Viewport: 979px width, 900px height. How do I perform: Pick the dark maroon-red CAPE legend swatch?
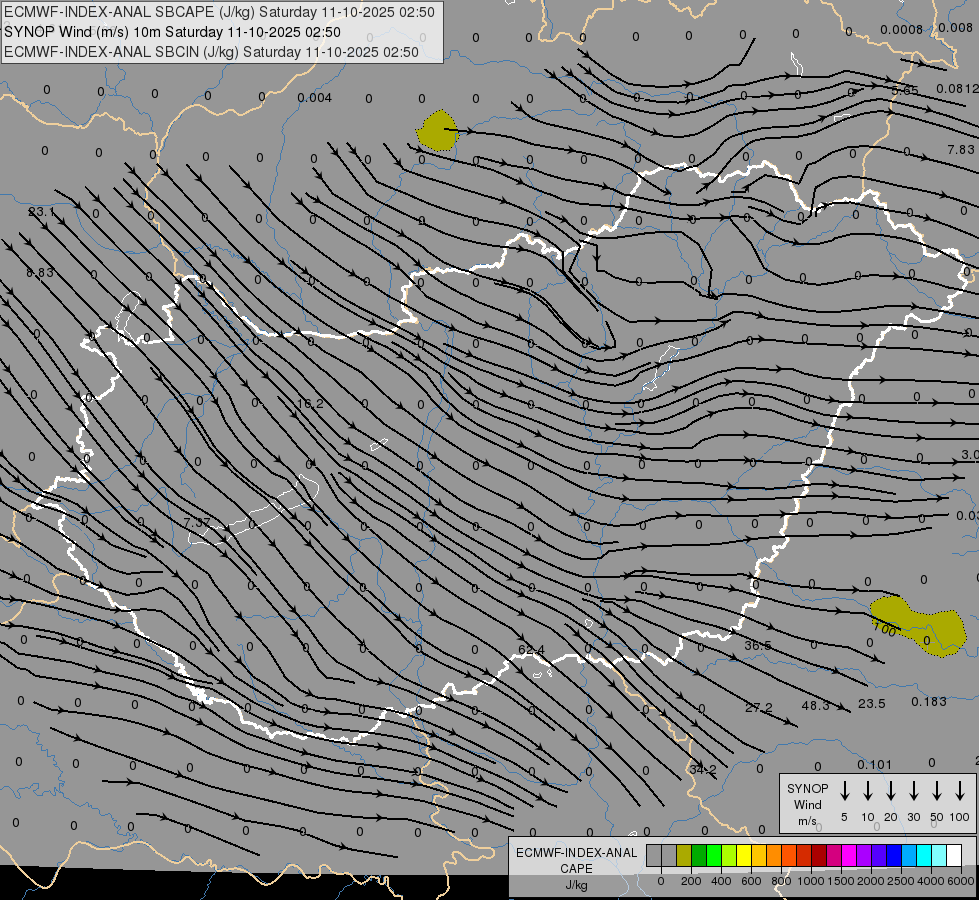tap(819, 855)
